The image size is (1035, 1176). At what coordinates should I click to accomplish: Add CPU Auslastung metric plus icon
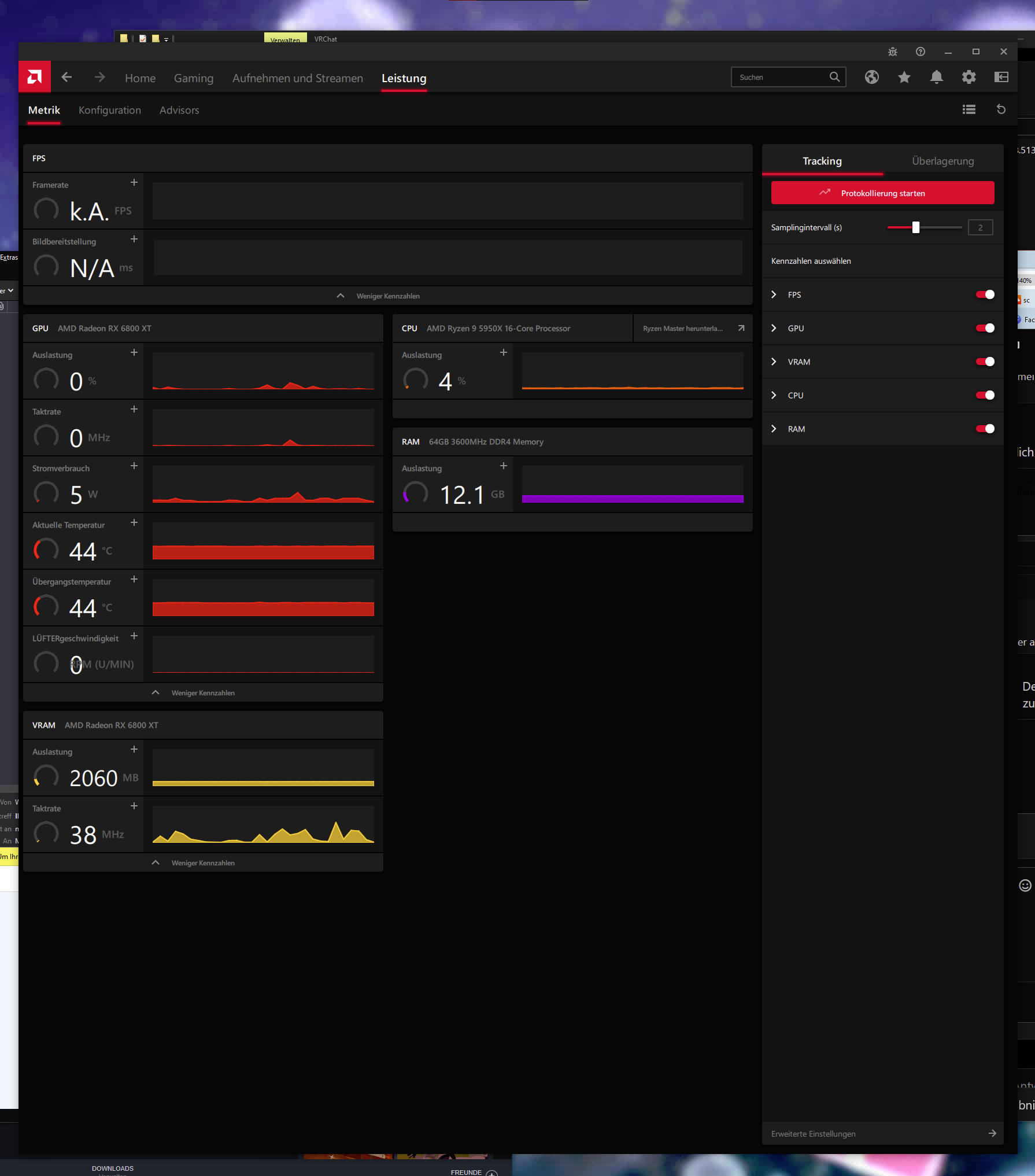click(x=504, y=352)
